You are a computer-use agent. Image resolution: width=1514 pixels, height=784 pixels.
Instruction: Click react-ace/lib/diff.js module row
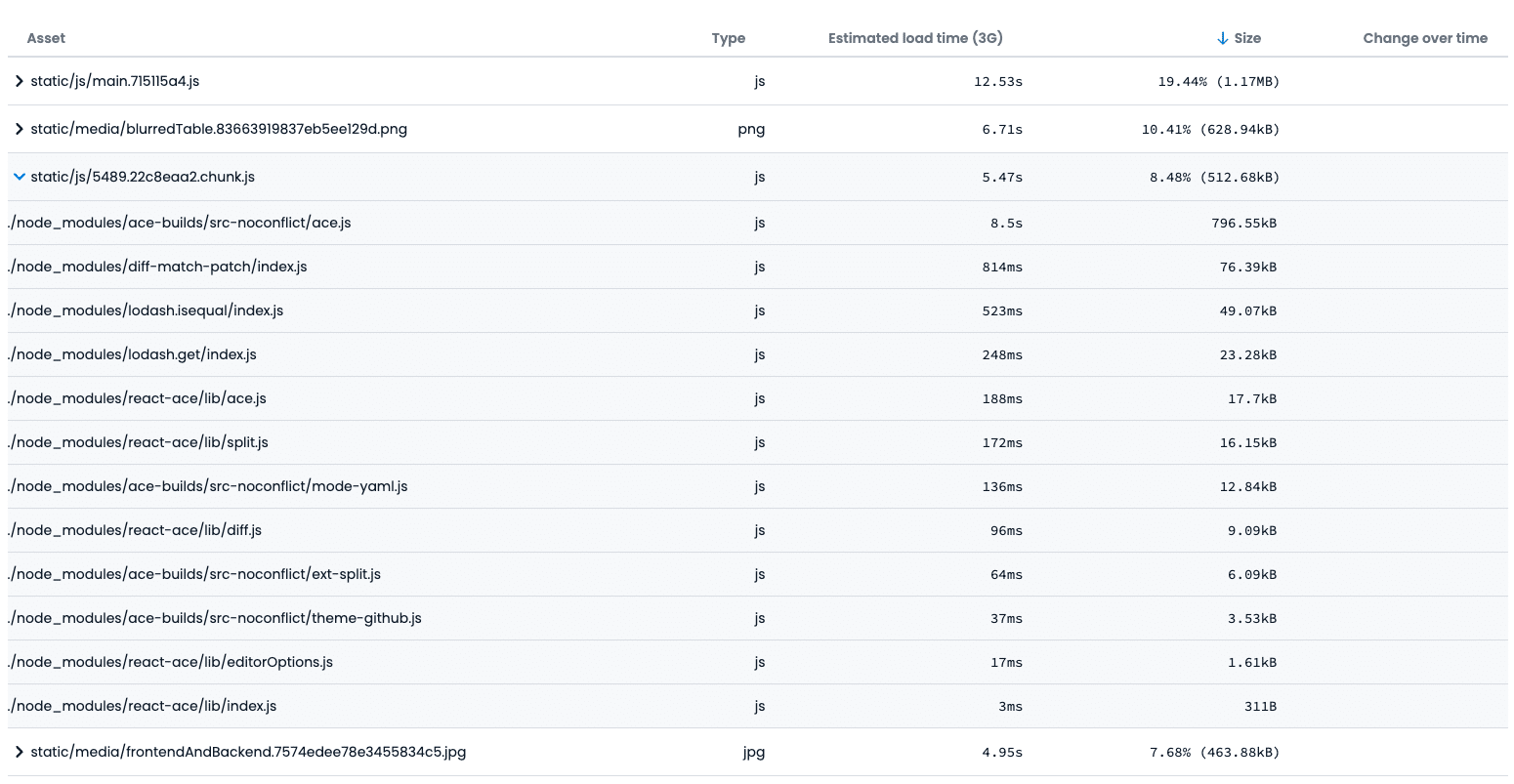758,530
